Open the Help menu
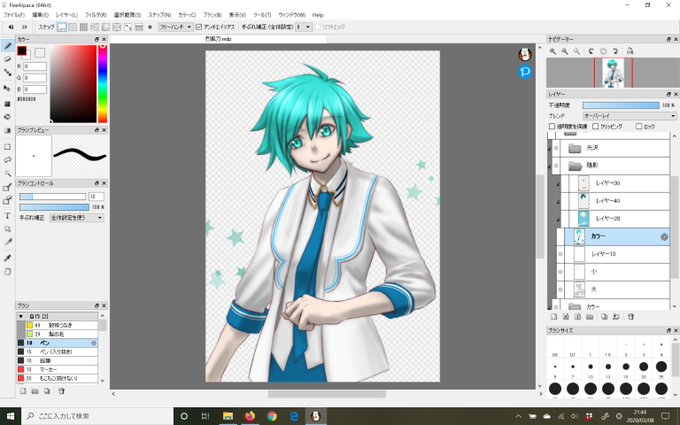The height and width of the screenshot is (425, 680). pyautogui.click(x=318, y=15)
